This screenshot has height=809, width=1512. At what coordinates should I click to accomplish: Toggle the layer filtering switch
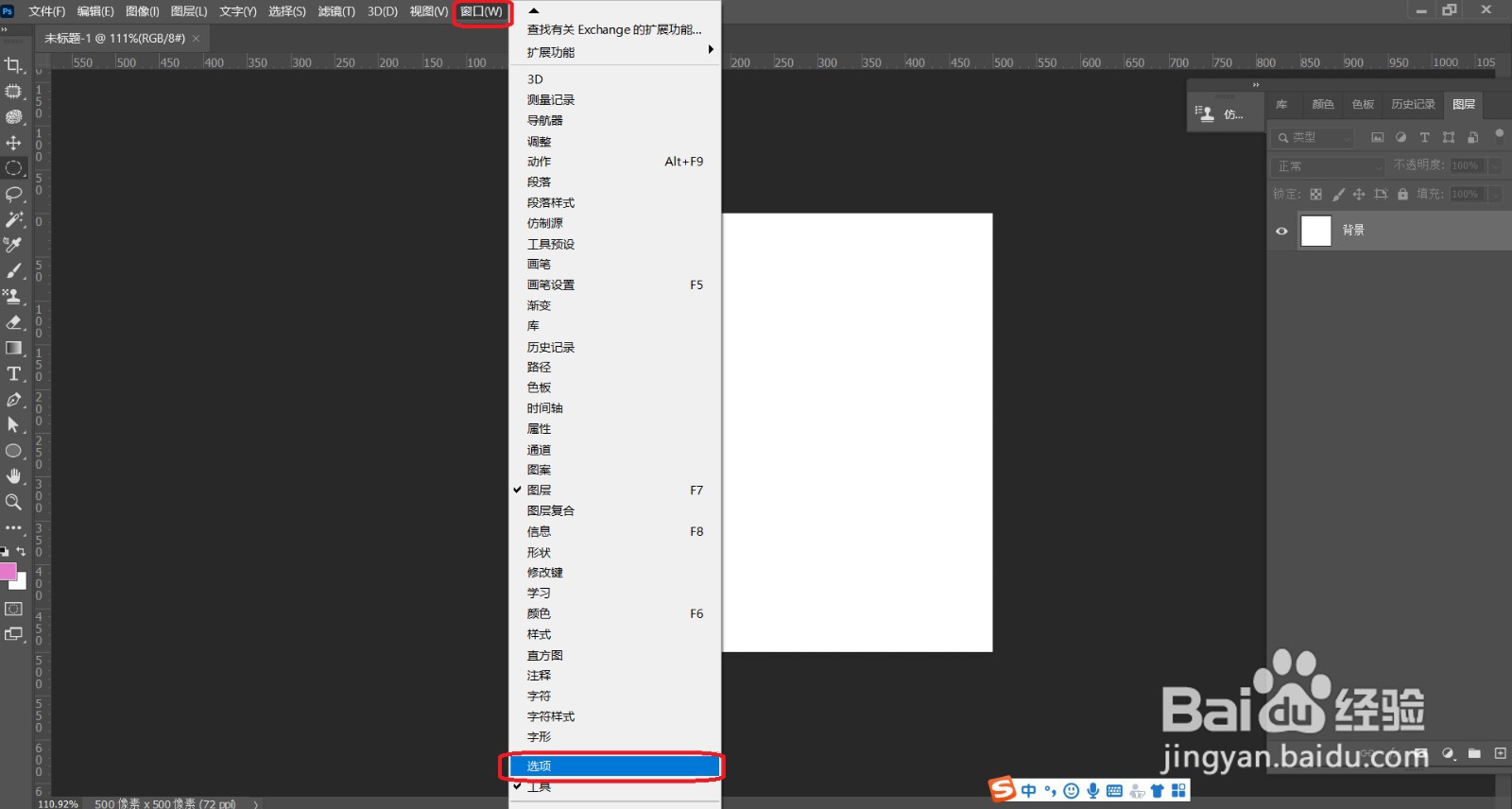[x=1499, y=135]
